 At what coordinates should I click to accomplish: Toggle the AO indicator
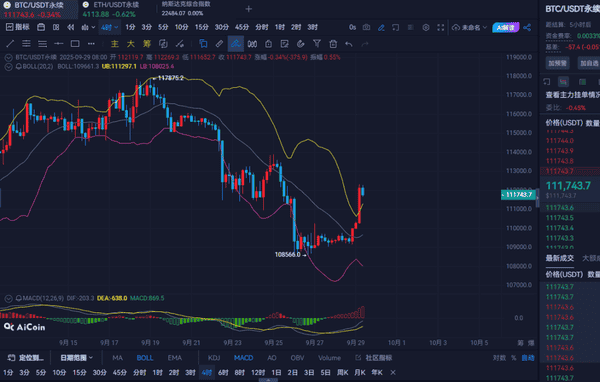[x=272, y=358]
